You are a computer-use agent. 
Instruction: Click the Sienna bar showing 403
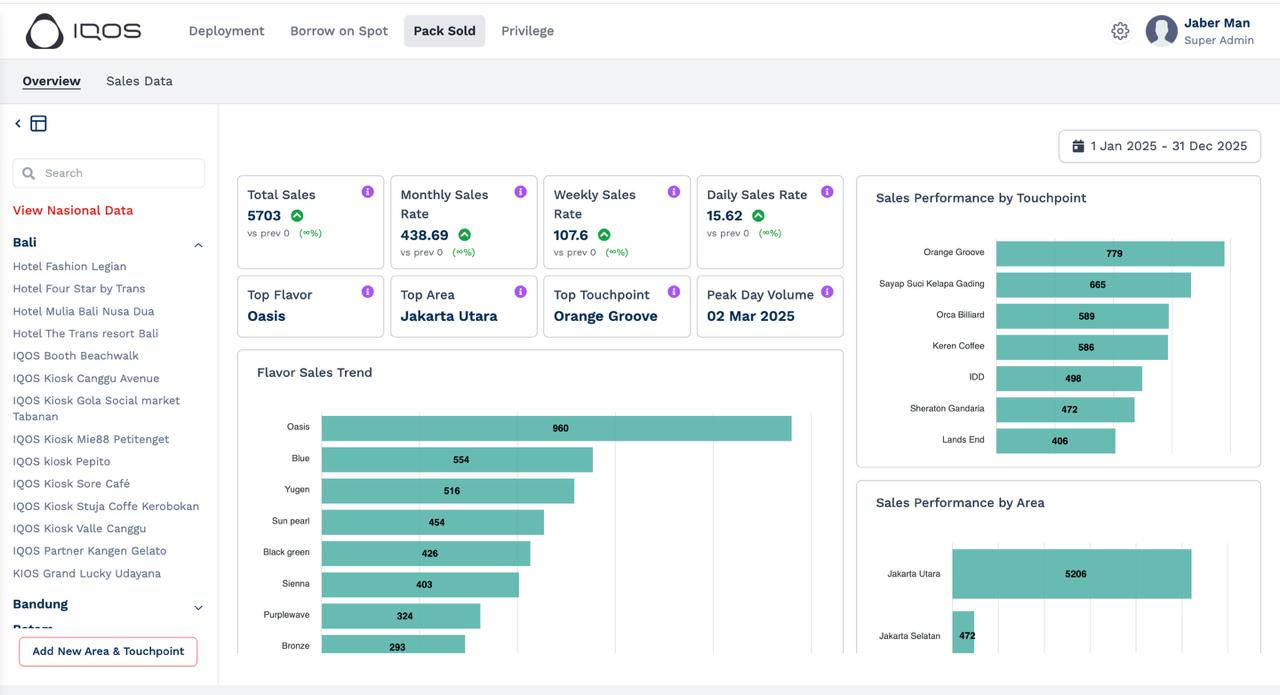tap(420, 584)
